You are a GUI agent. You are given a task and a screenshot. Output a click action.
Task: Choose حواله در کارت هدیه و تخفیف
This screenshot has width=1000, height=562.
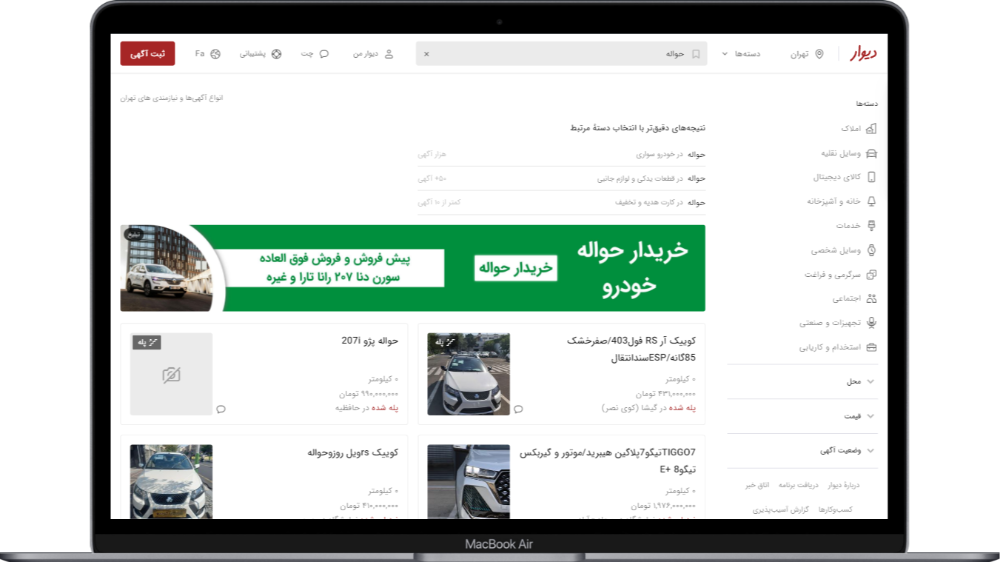[561, 202]
